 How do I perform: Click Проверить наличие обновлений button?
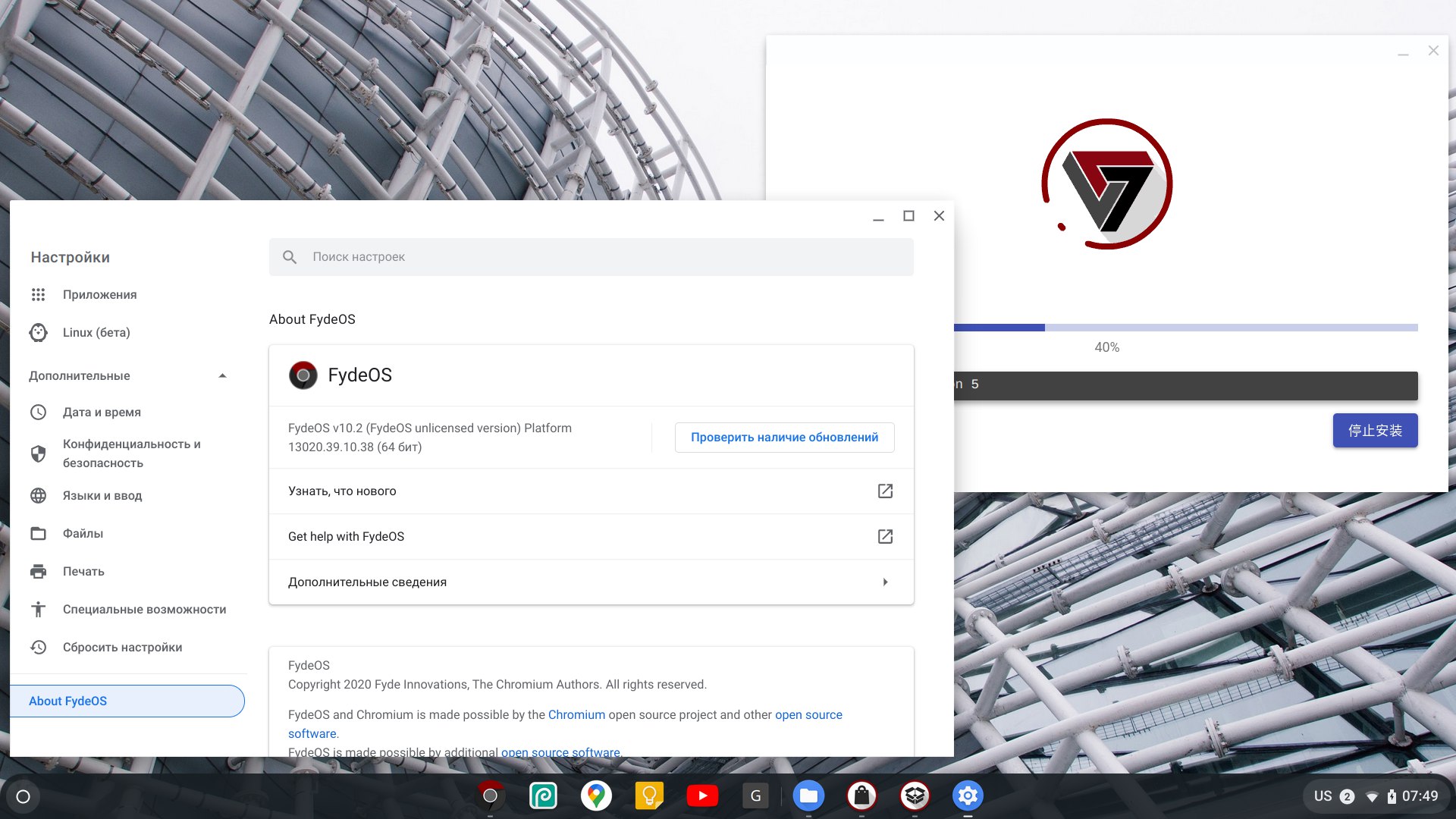(784, 438)
